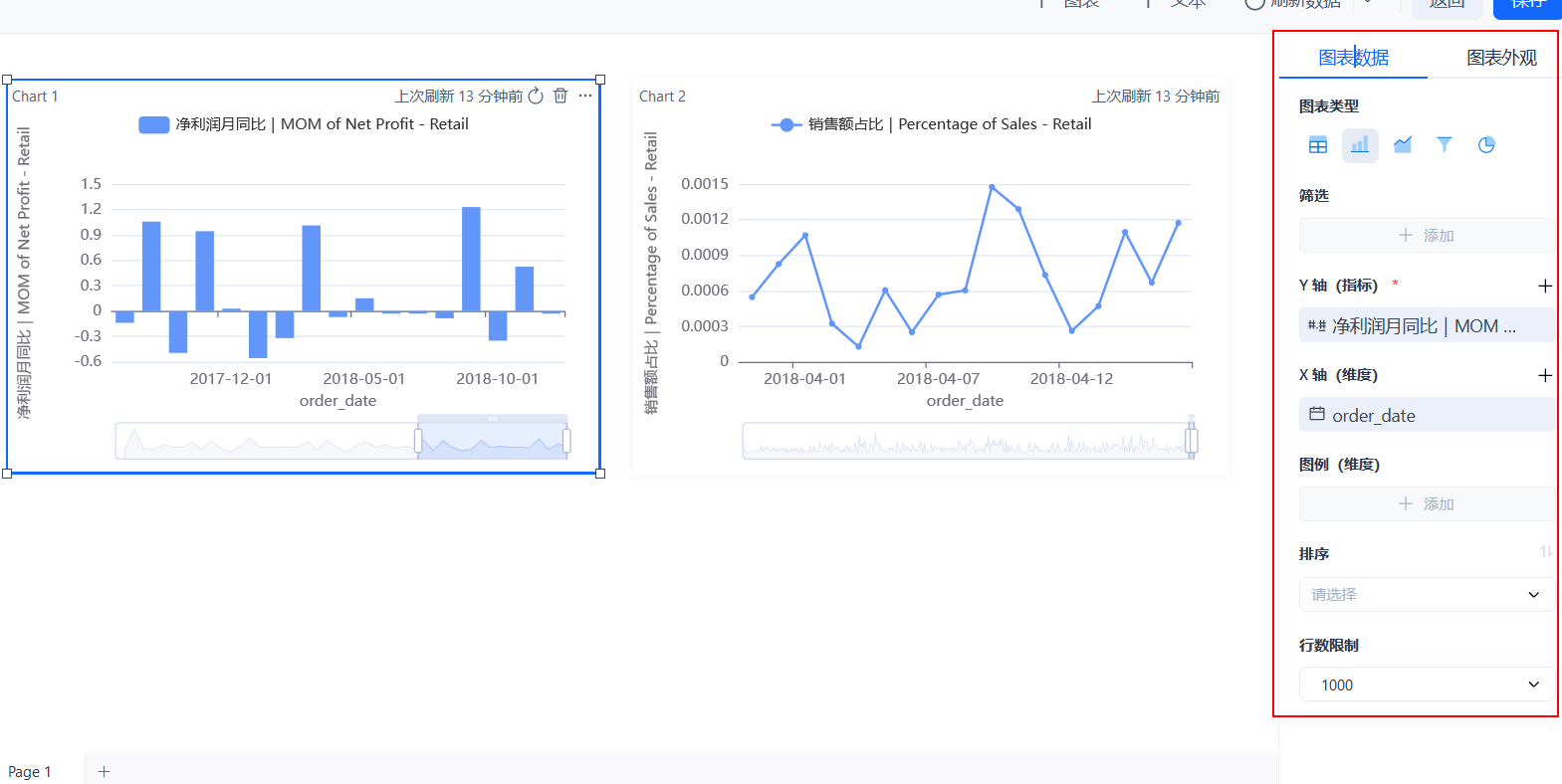The image size is (1562, 784).
Task: Select the Chart 2 title label
Action: coord(662,97)
